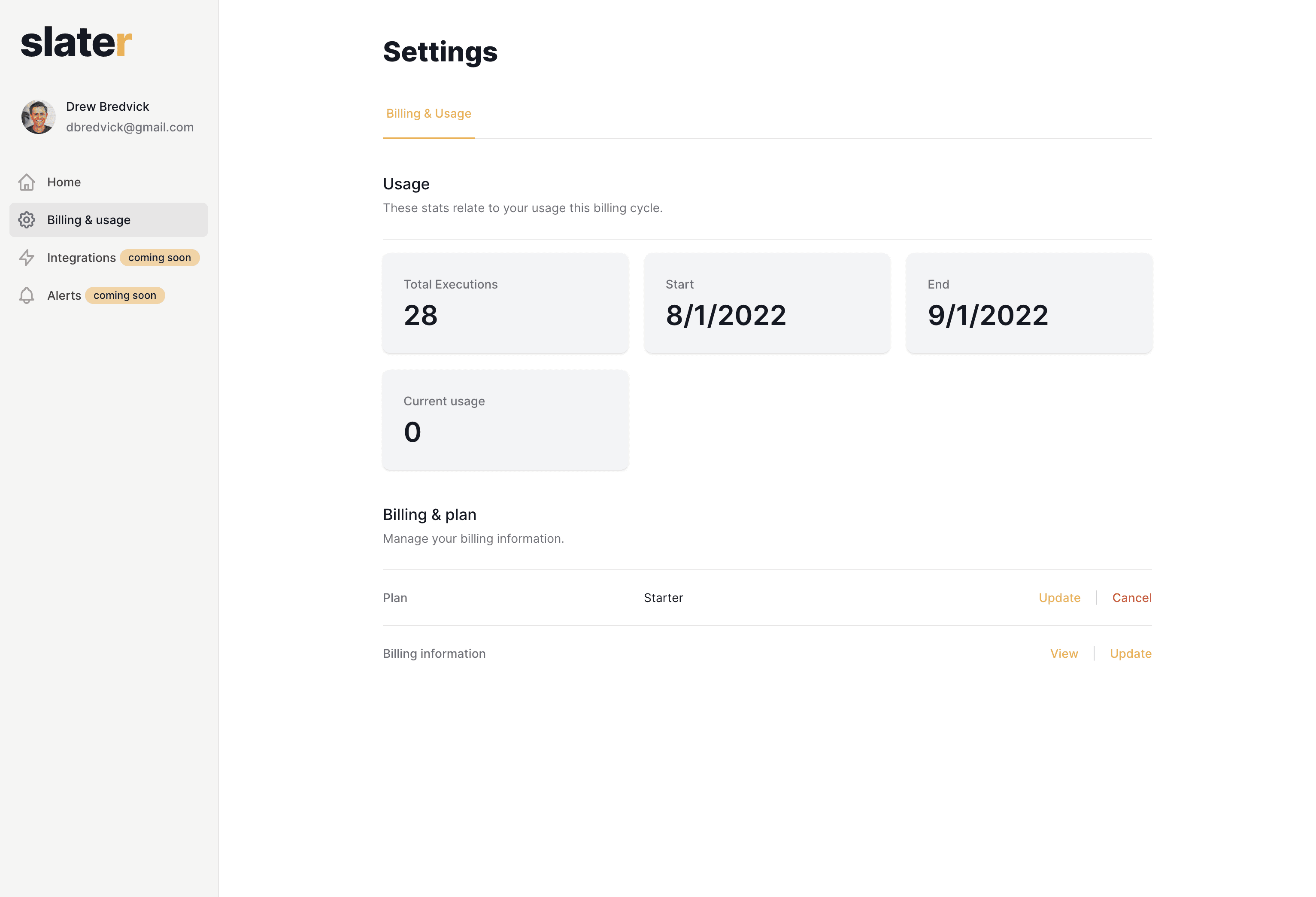The height and width of the screenshot is (897, 1316).
Task: Click the Alerts coming soon badge
Action: click(x=124, y=295)
